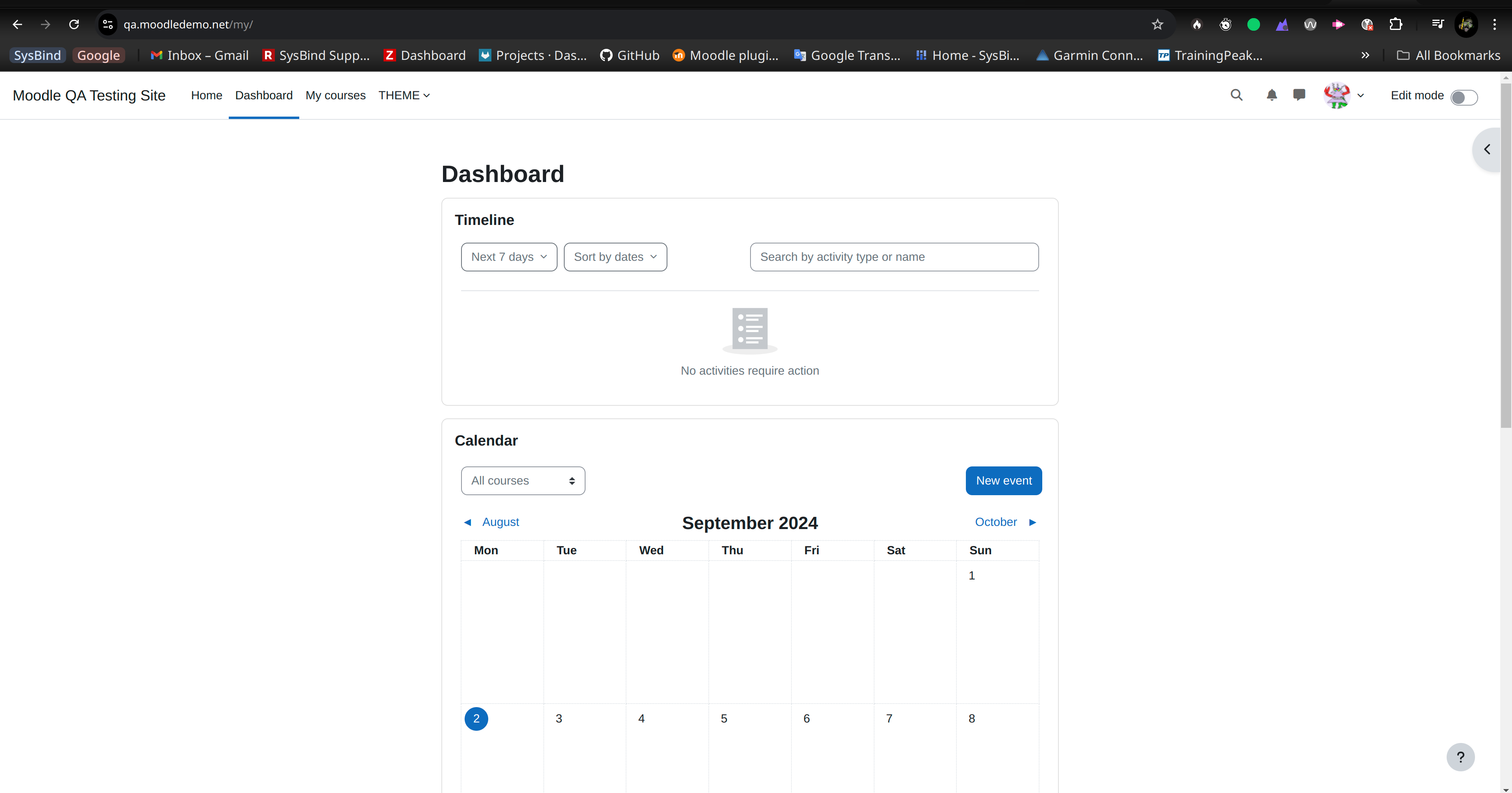Click the user avatar picture

pos(1336,95)
